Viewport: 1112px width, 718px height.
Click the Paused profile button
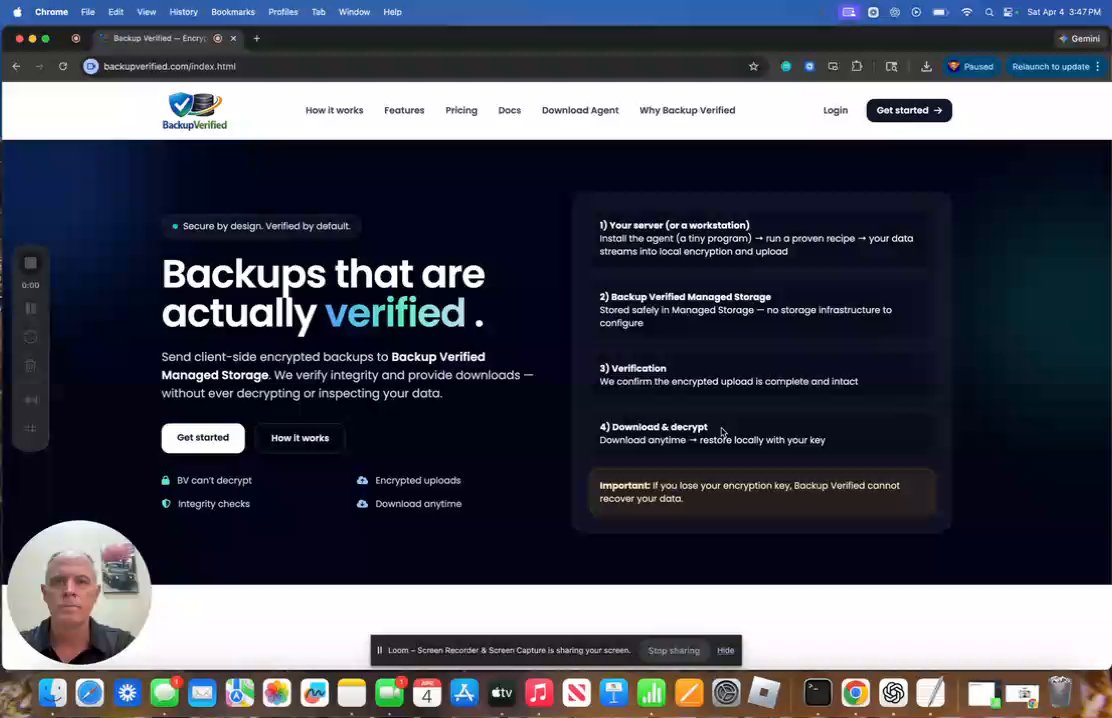click(971, 66)
